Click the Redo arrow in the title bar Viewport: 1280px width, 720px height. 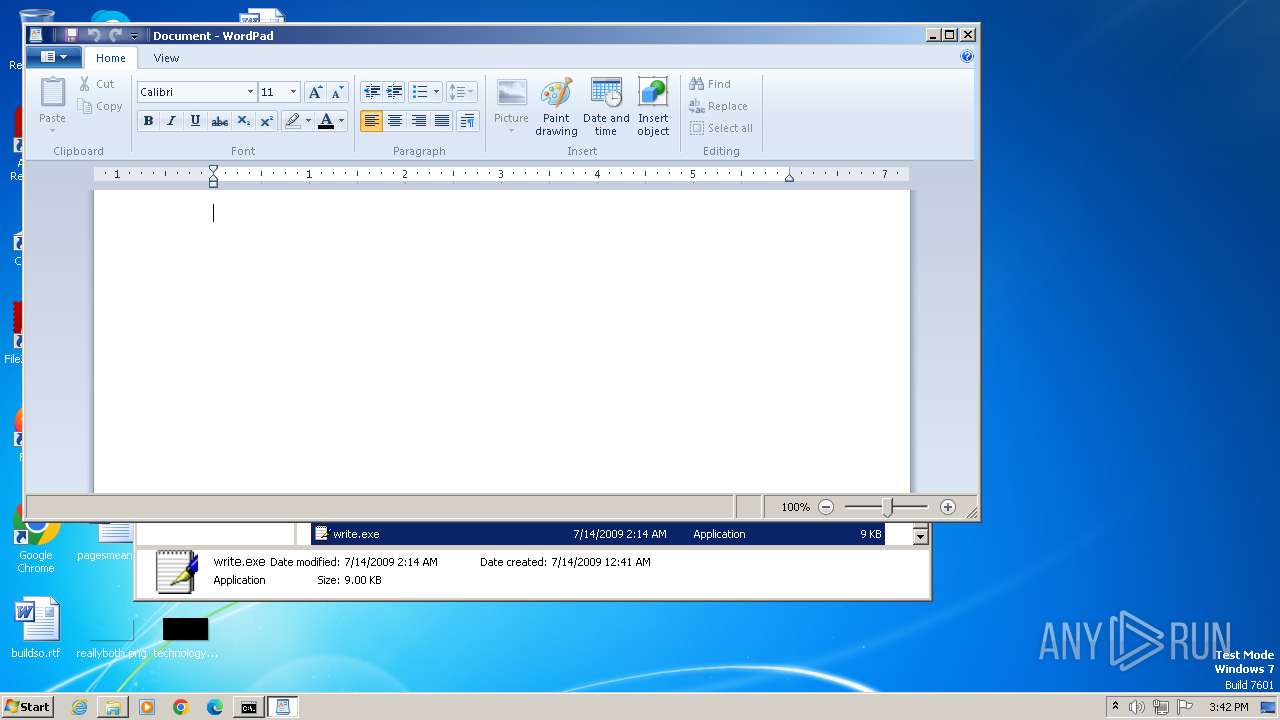click(115, 35)
